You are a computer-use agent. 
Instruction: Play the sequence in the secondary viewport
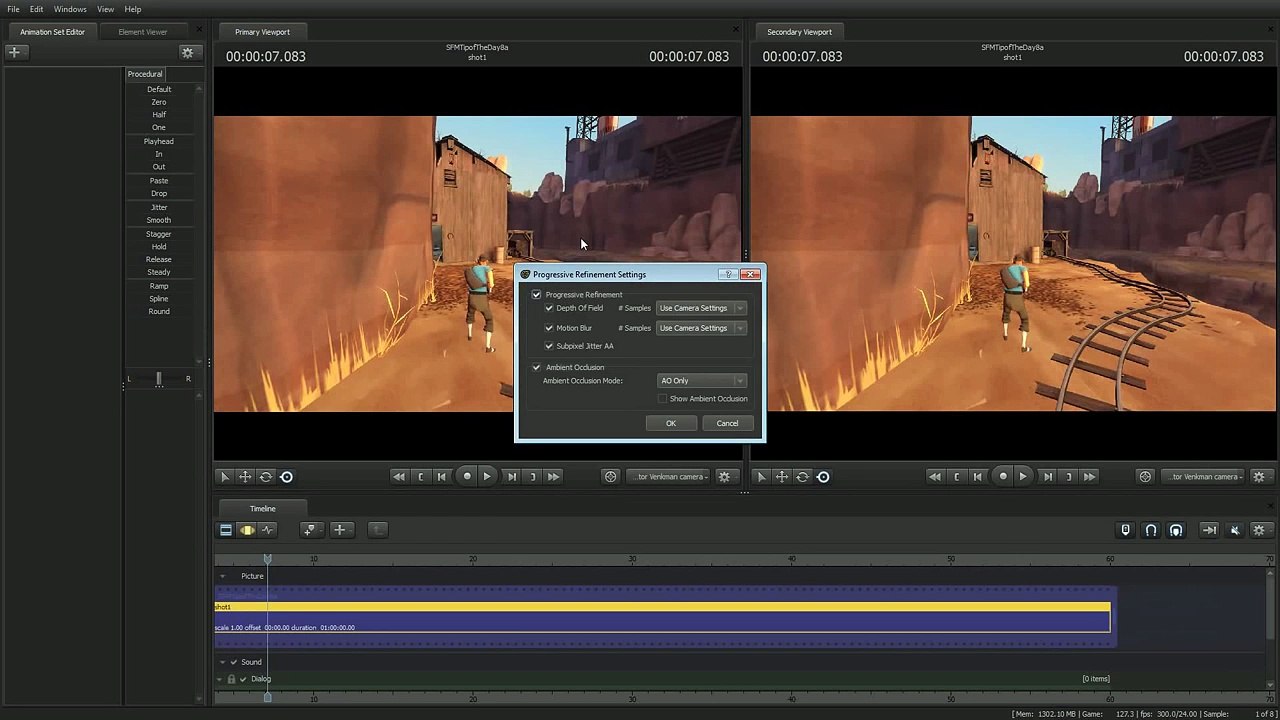[x=1023, y=477]
